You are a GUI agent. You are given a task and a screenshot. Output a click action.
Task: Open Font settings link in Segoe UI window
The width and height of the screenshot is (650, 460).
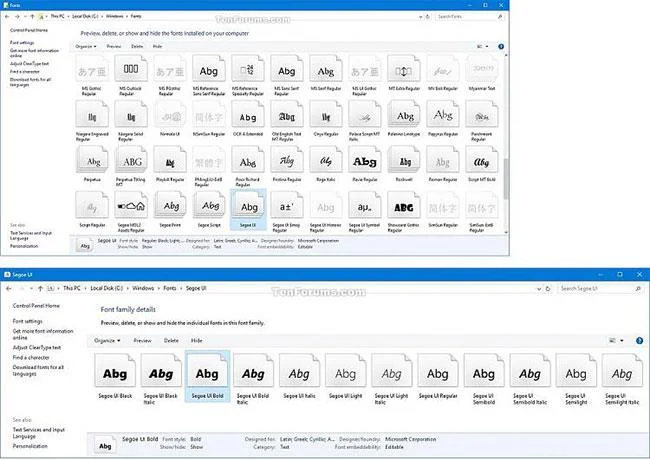coord(27,321)
